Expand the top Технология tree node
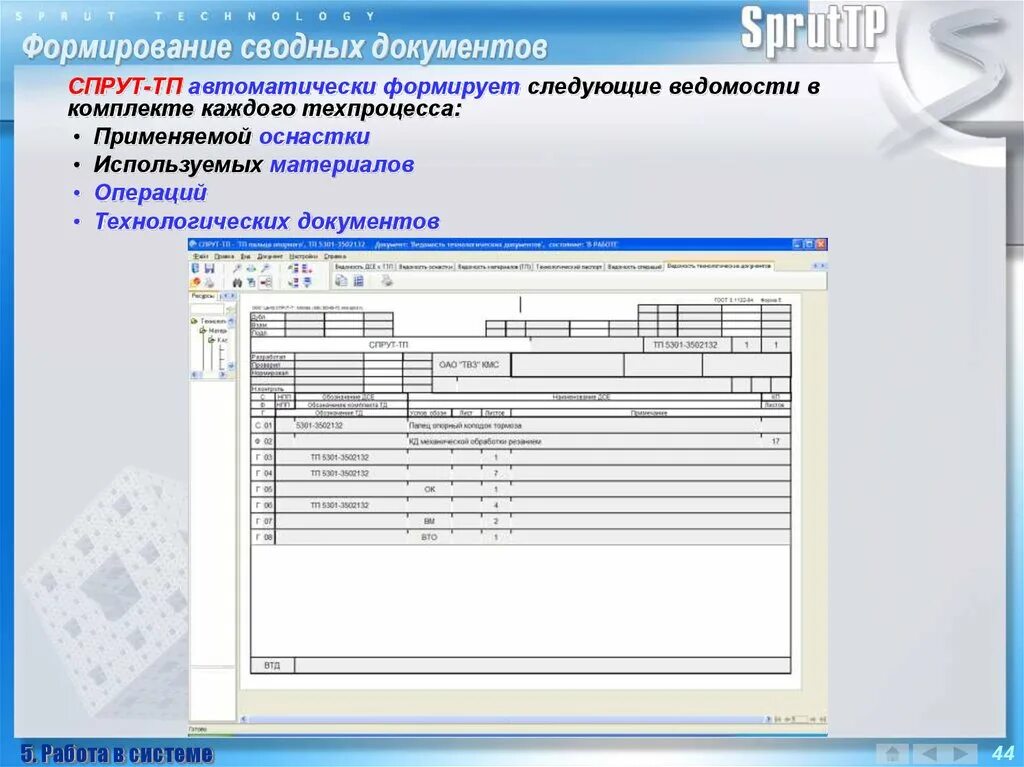The image size is (1024, 767). (194, 321)
